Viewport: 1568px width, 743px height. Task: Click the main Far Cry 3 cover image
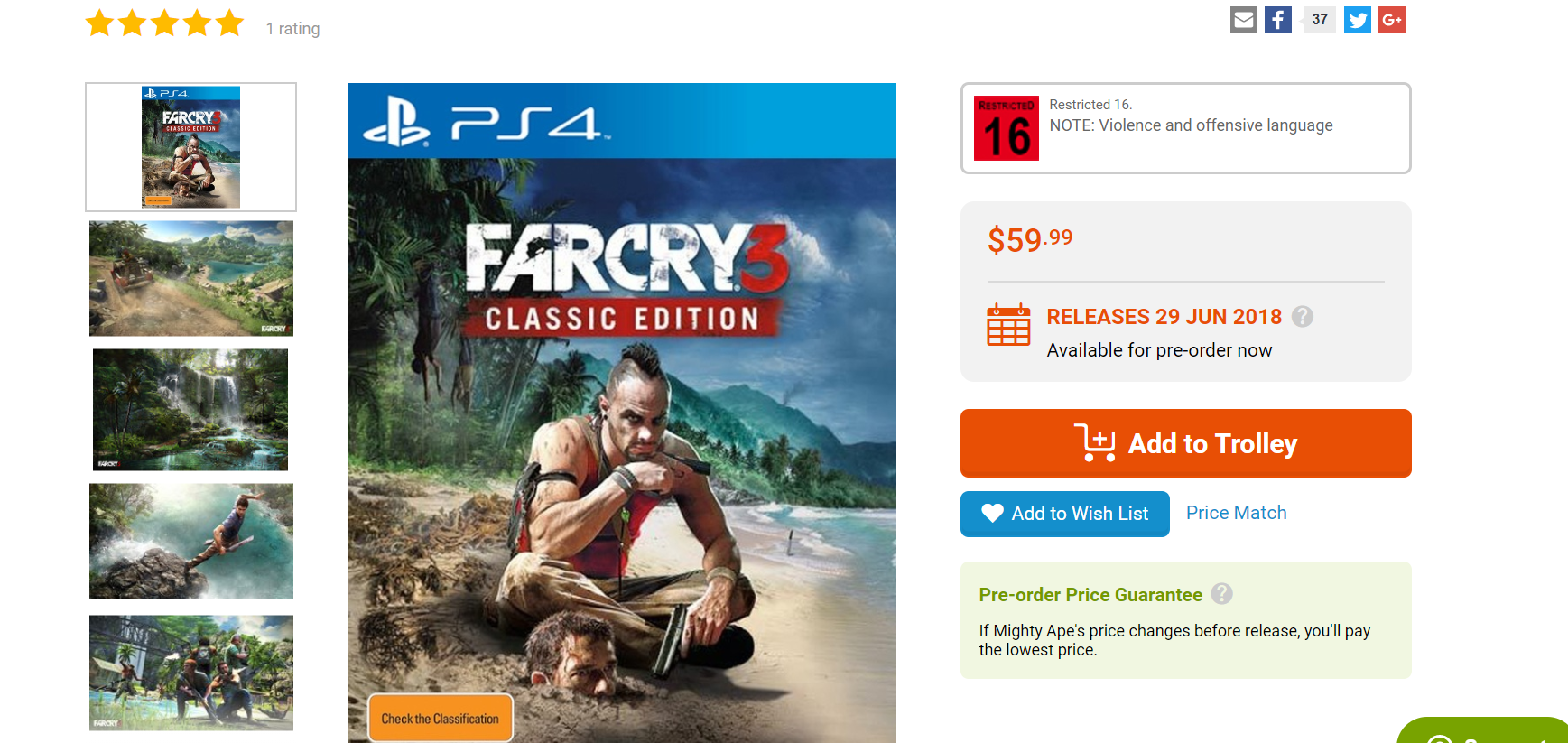[x=621, y=406]
